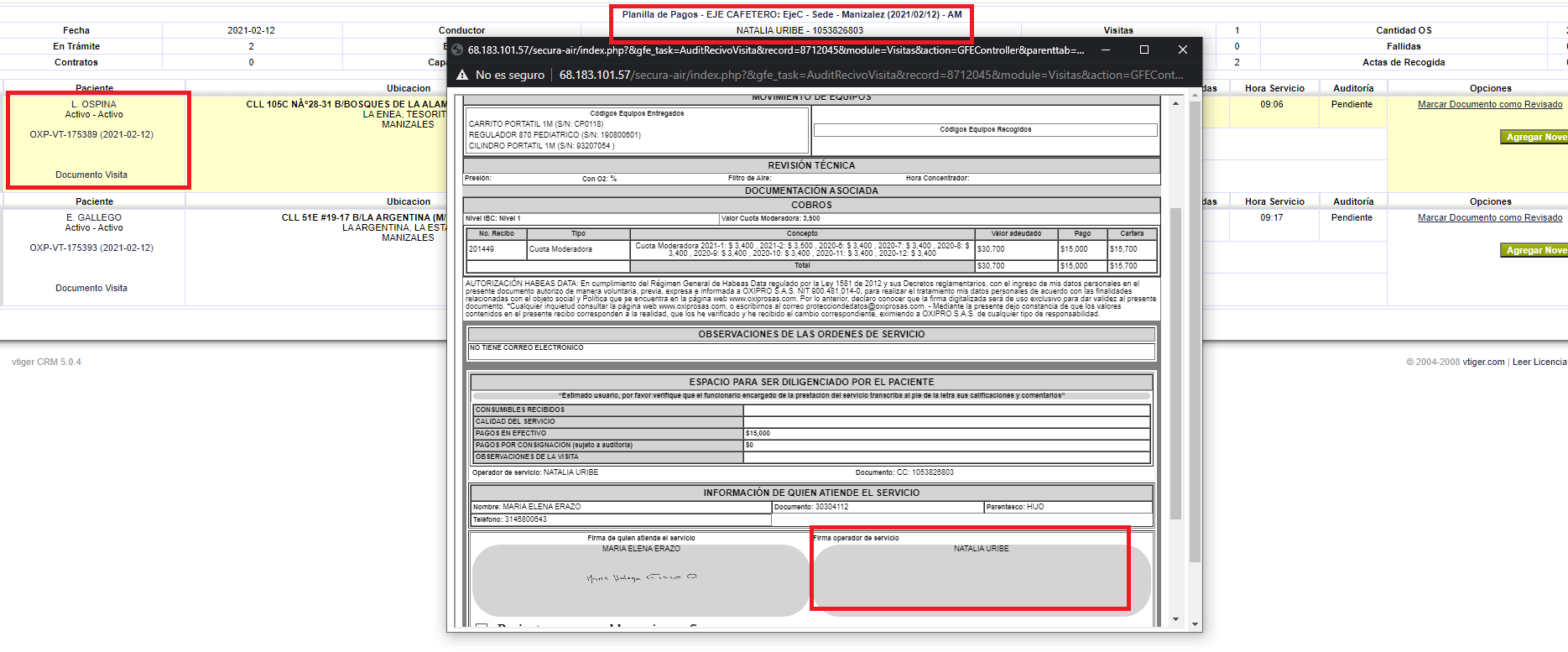The image size is (1568, 652).
Task: Click 'CARRITO PORTATIL 1M (S/N: CP0118)' equipment line
Action: (535, 123)
